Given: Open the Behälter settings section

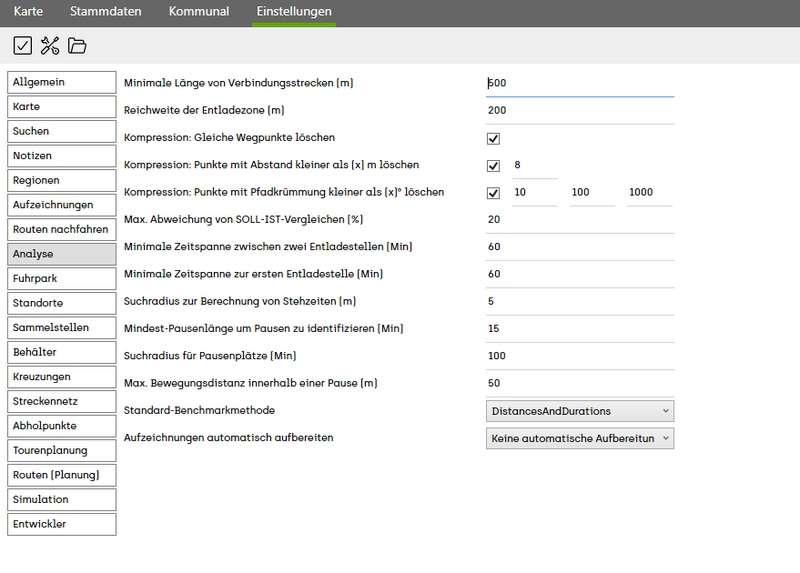Looking at the screenshot, I should [x=62, y=352].
